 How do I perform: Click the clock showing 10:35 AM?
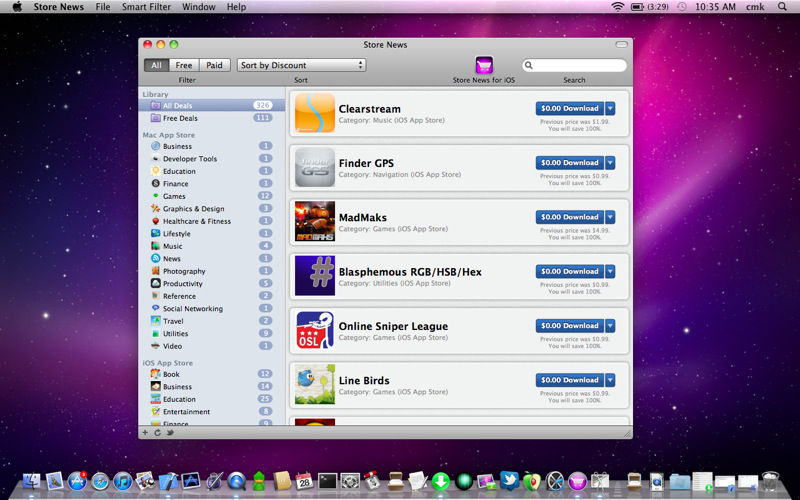pos(715,7)
